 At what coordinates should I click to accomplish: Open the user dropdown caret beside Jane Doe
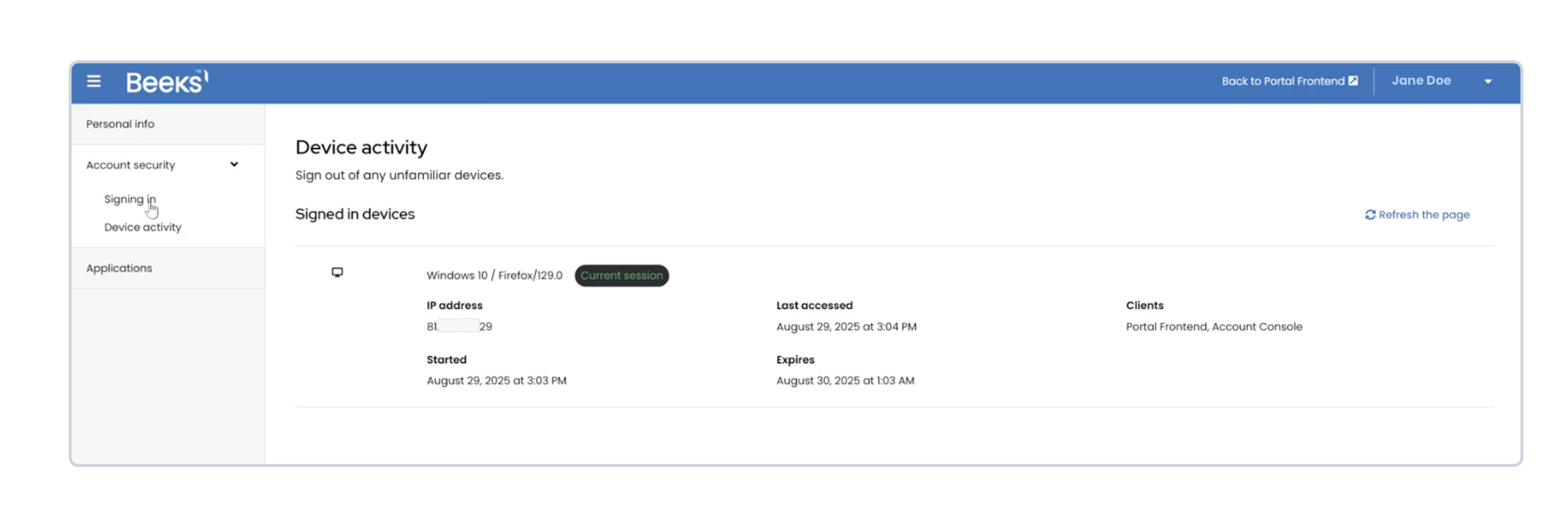coord(1487,82)
